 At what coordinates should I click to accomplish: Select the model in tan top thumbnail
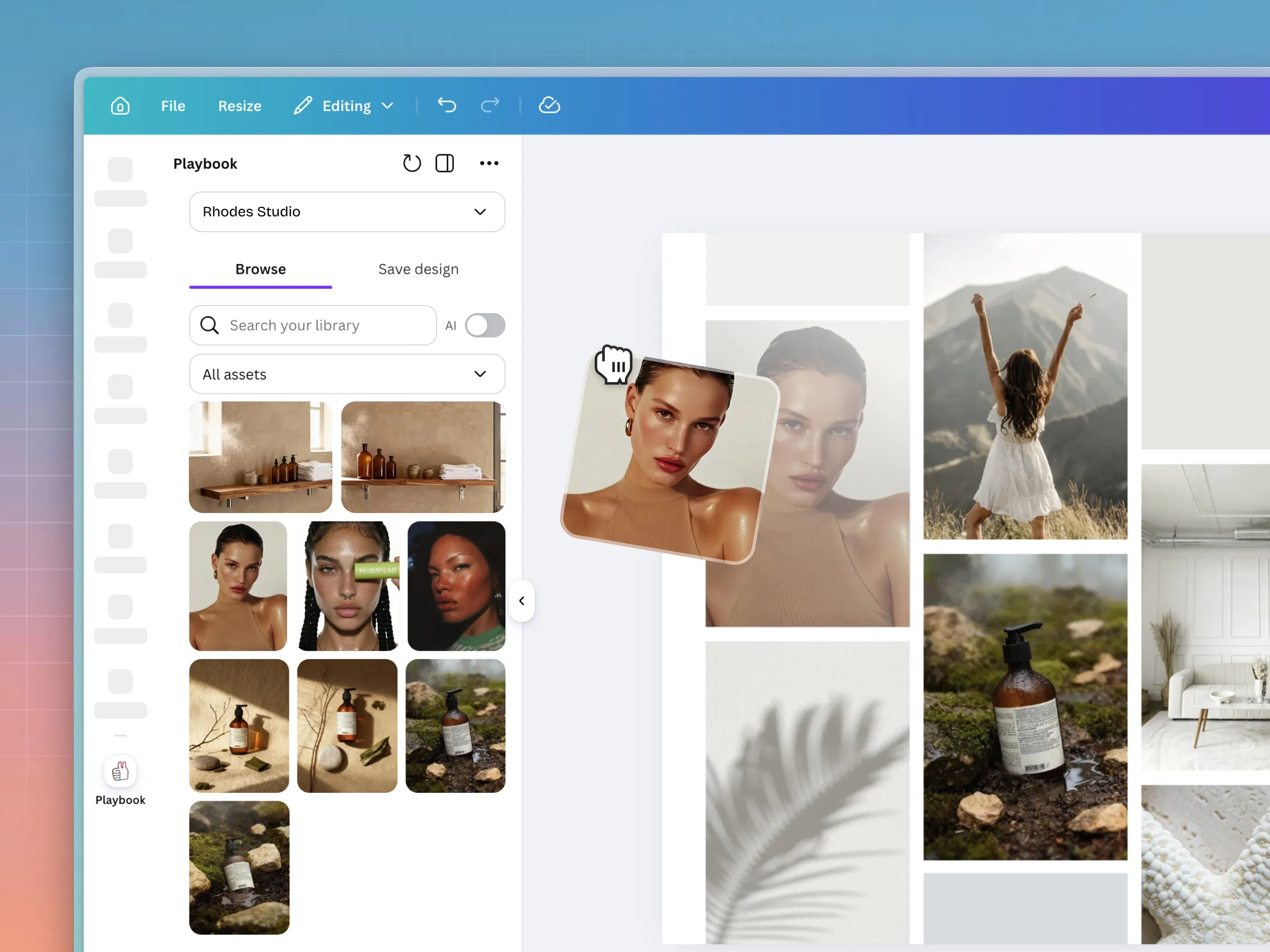pyautogui.click(x=238, y=586)
